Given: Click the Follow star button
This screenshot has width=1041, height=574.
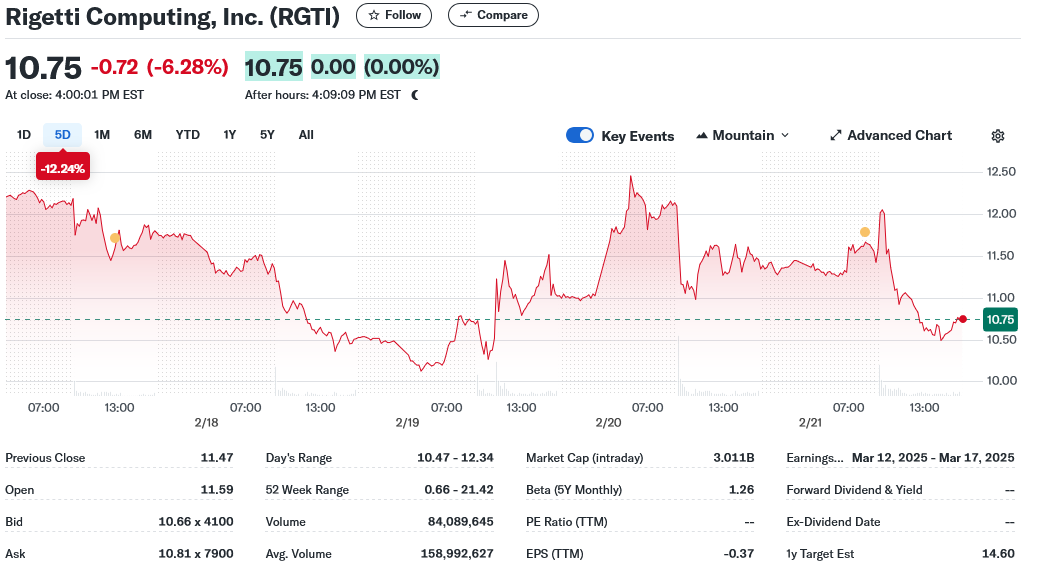Looking at the screenshot, I should click(394, 15).
